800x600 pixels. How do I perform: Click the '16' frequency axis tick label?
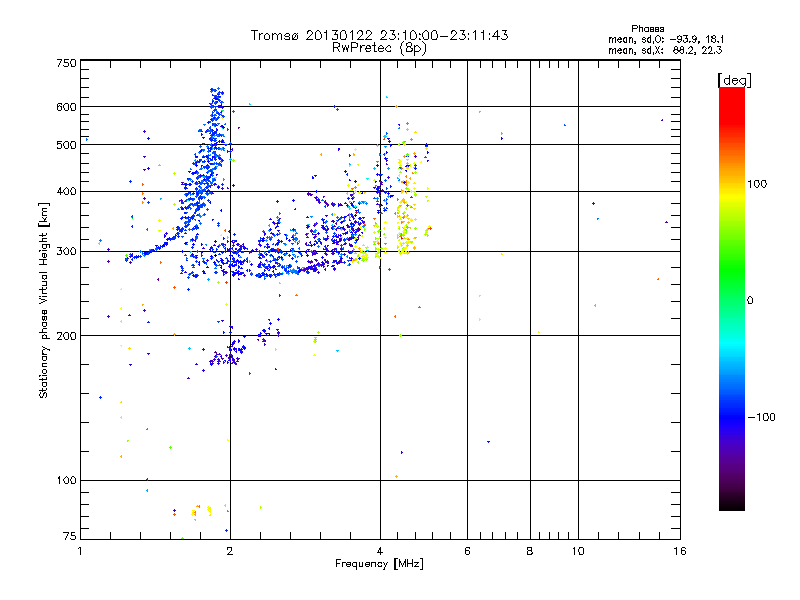pyautogui.click(x=680, y=551)
